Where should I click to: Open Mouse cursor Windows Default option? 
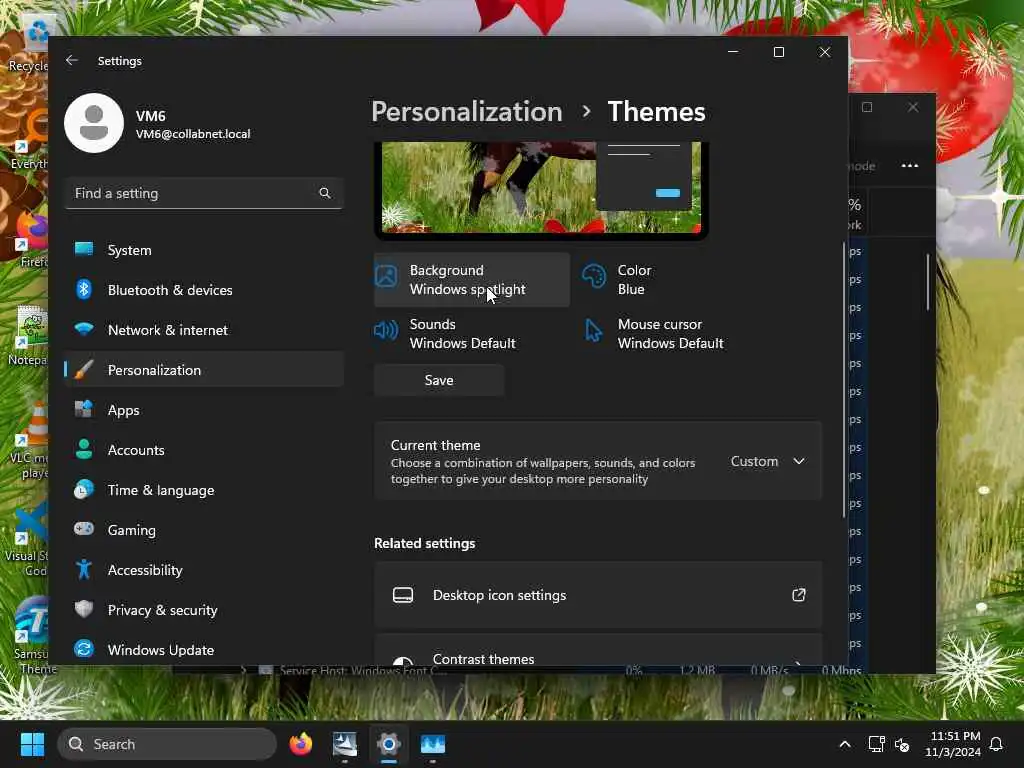tap(679, 334)
